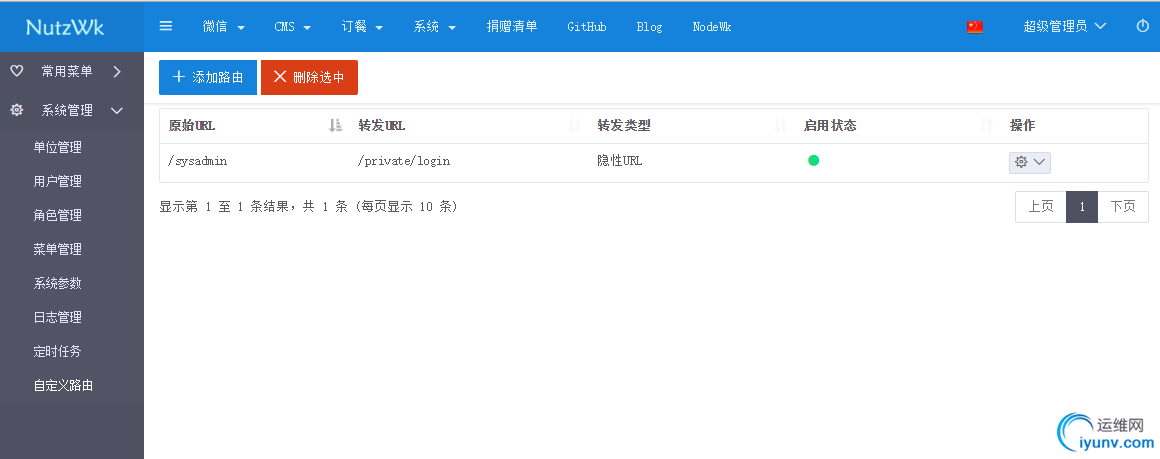
Task: Collapse the 系统管理 sidebar section
Action: pos(72,110)
